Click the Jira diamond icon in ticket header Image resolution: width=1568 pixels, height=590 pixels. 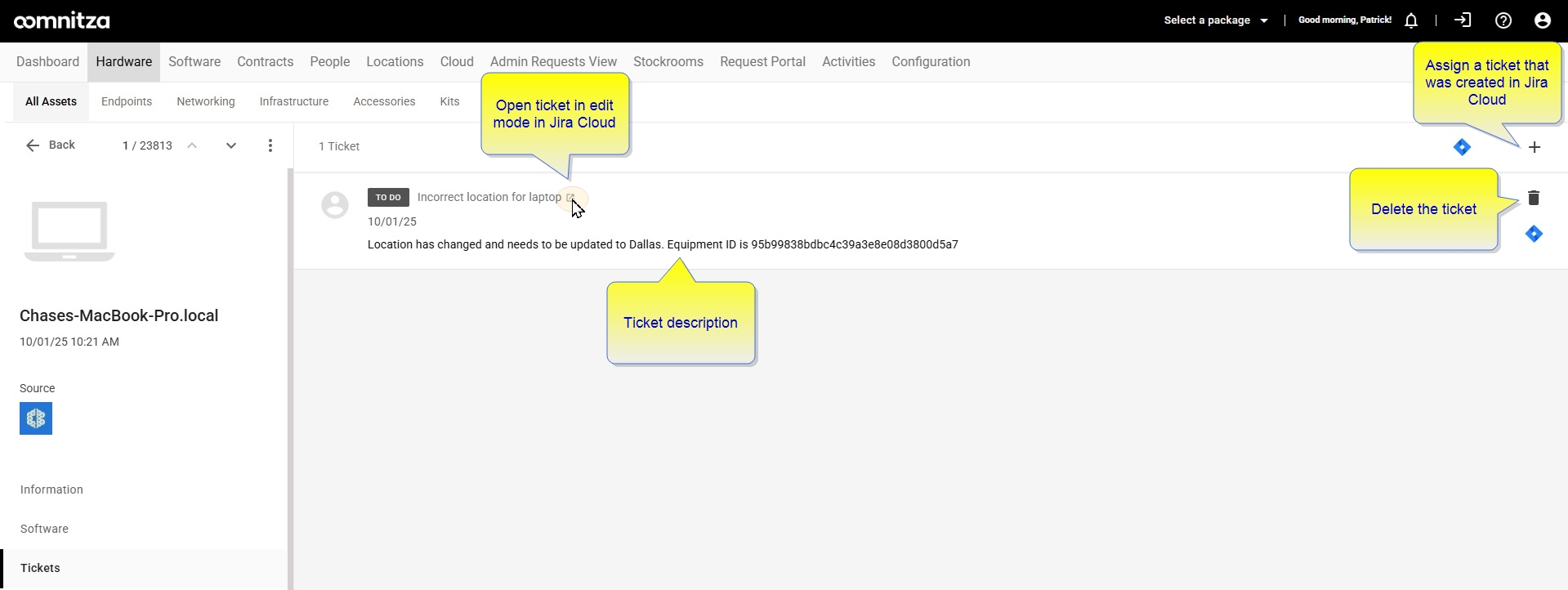click(1463, 147)
